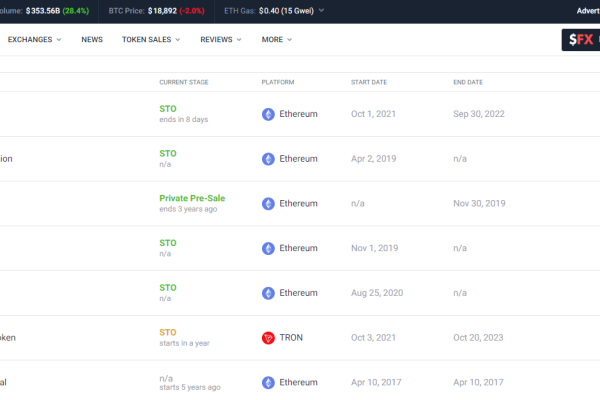Screen dimensions: 600x400
Task: Sort by Current Stage column header
Action: 184,82
